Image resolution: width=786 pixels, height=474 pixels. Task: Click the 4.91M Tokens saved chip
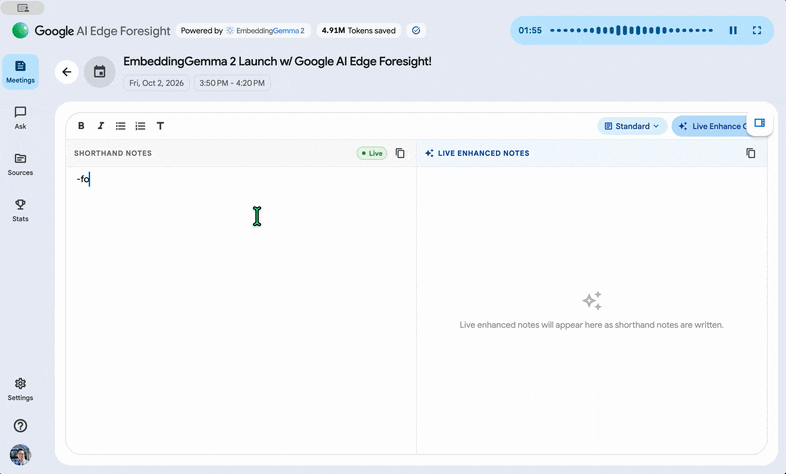pyautogui.click(x=358, y=31)
